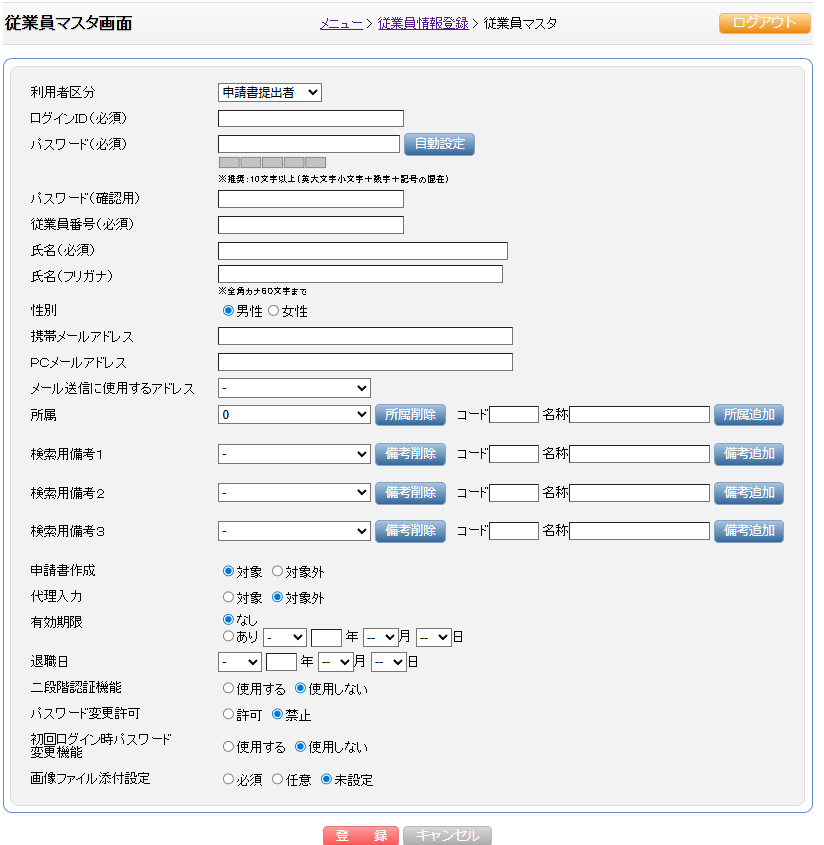Set 代理入力 to 対象
824x845 pixels.
click(228, 598)
